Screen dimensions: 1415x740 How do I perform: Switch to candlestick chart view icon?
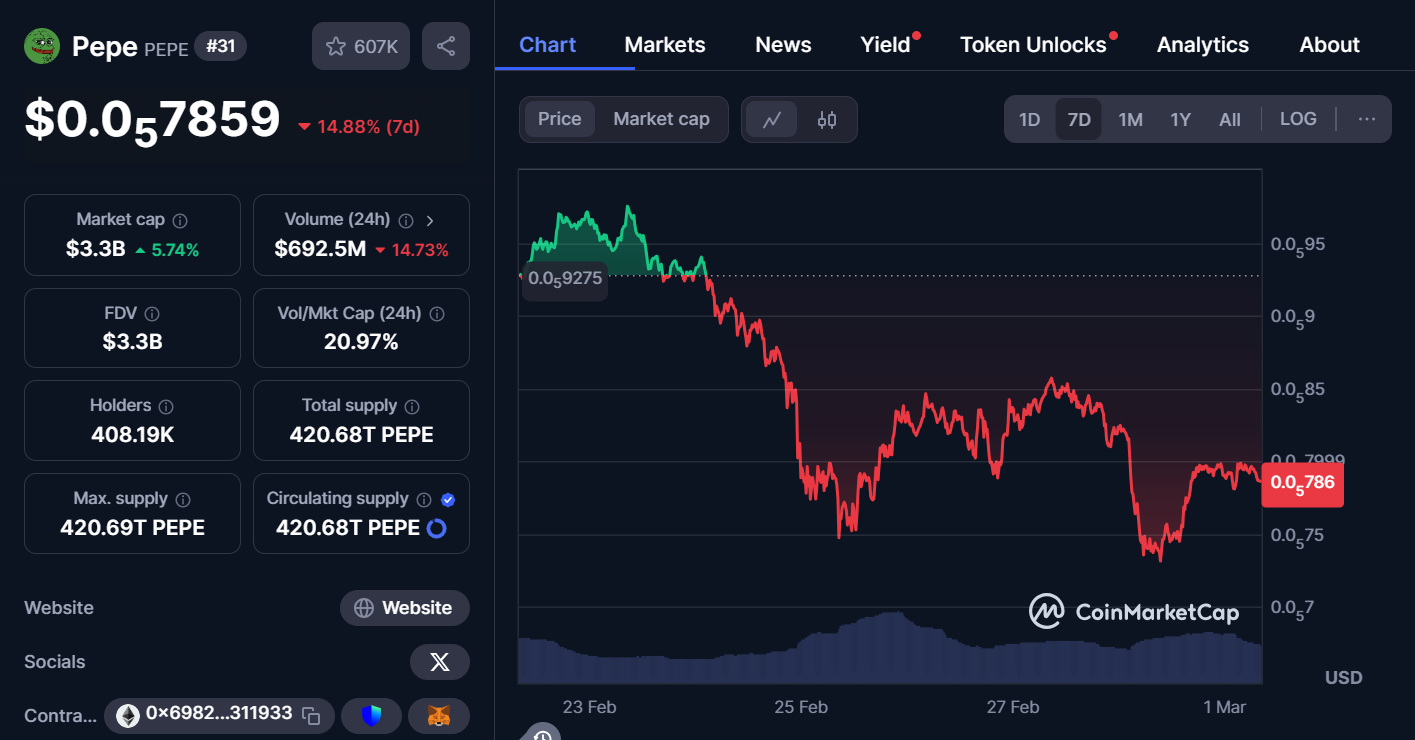827,120
